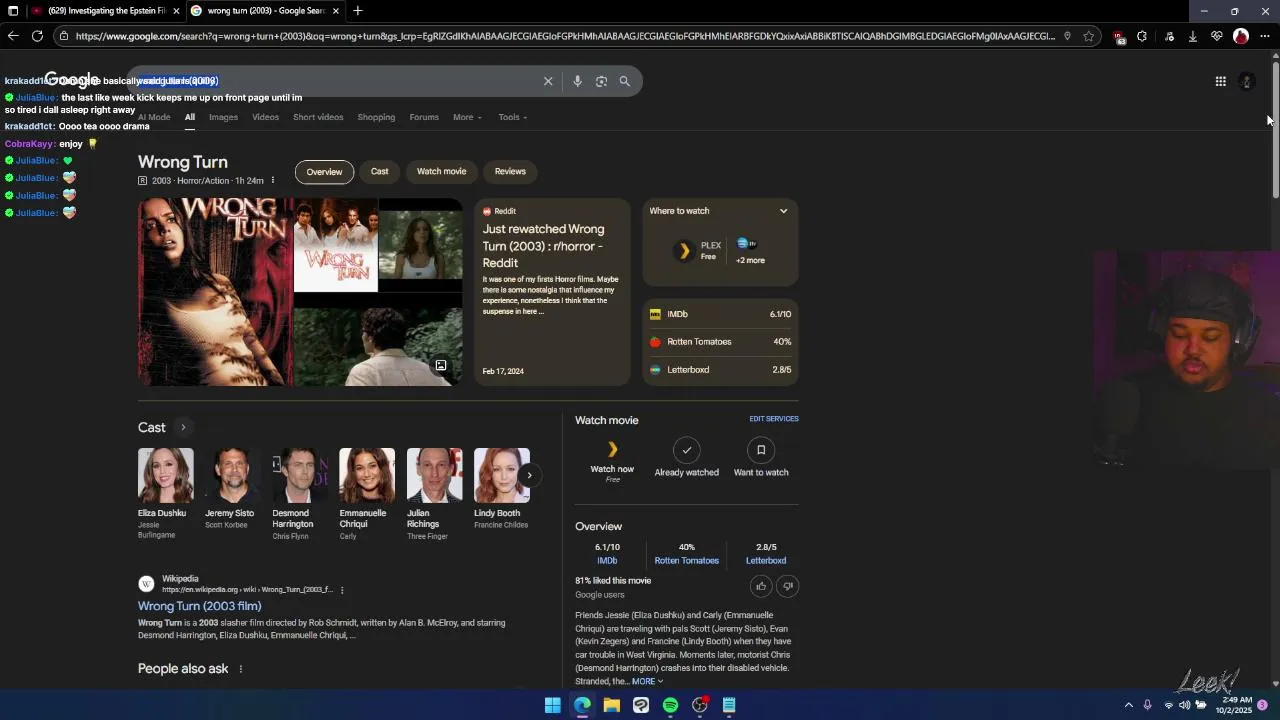This screenshot has height=720, width=1280.
Task: Select the Watch movie chip
Action: tap(441, 171)
